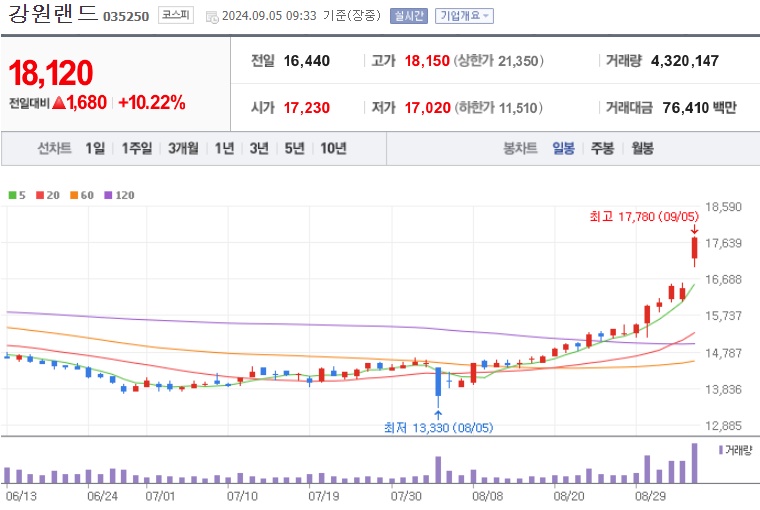The height and width of the screenshot is (510, 760).
Task: Click the 전일 value 16,440
Action: [306, 61]
